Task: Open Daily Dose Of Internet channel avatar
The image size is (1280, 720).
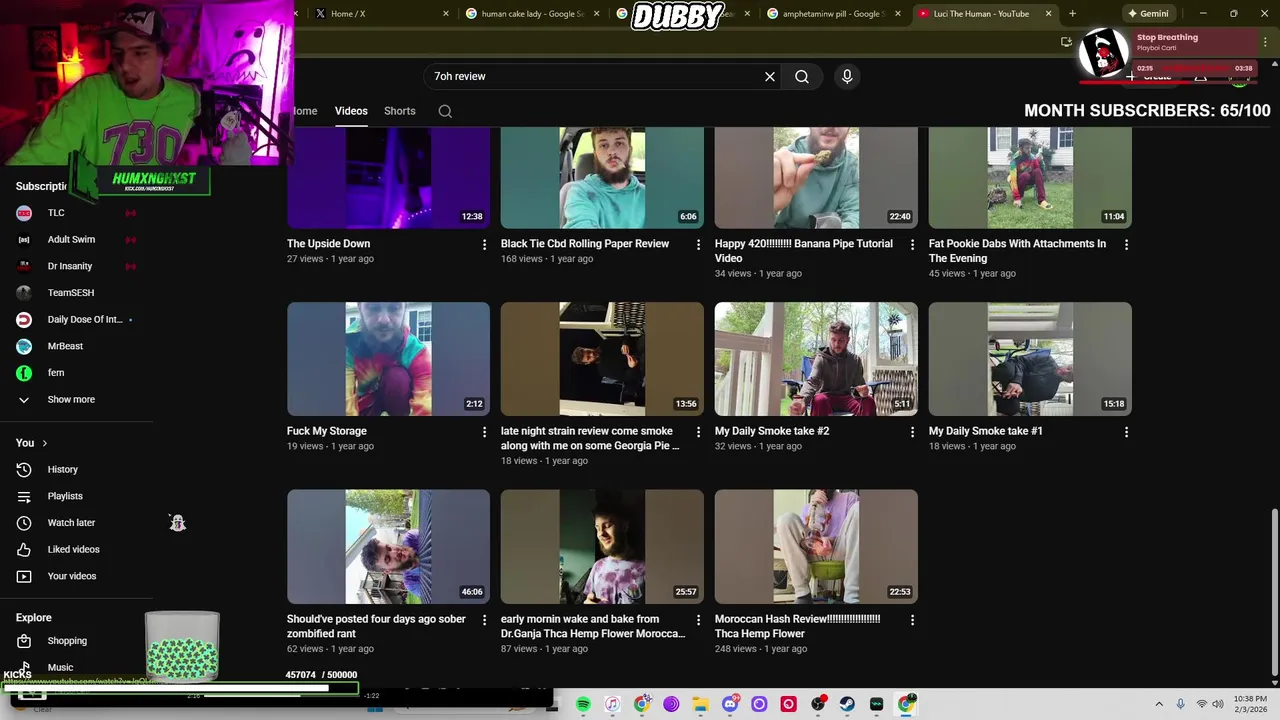Action: (x=24, y=320)
